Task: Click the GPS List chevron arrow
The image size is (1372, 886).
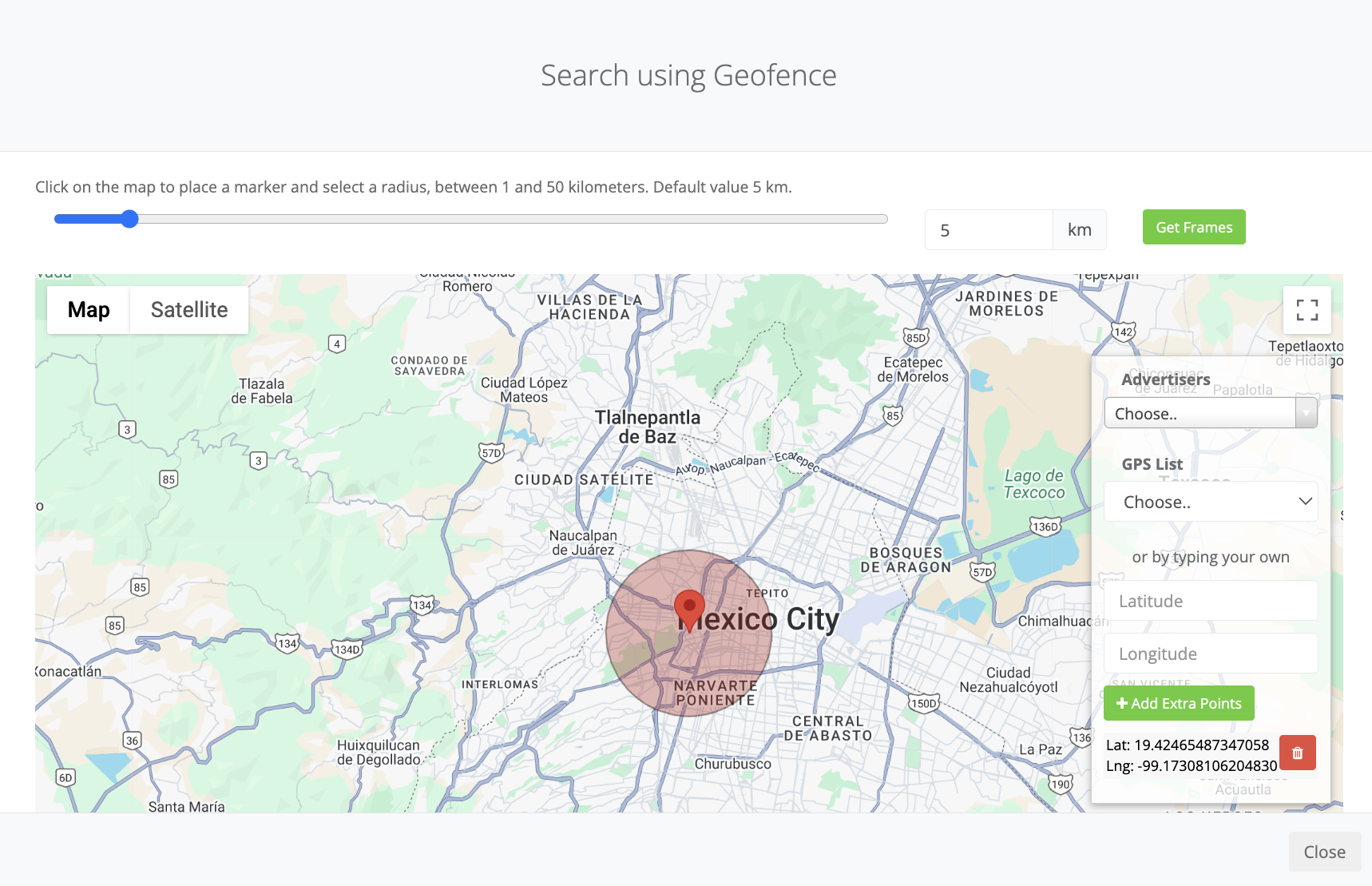Action: 1304,501
